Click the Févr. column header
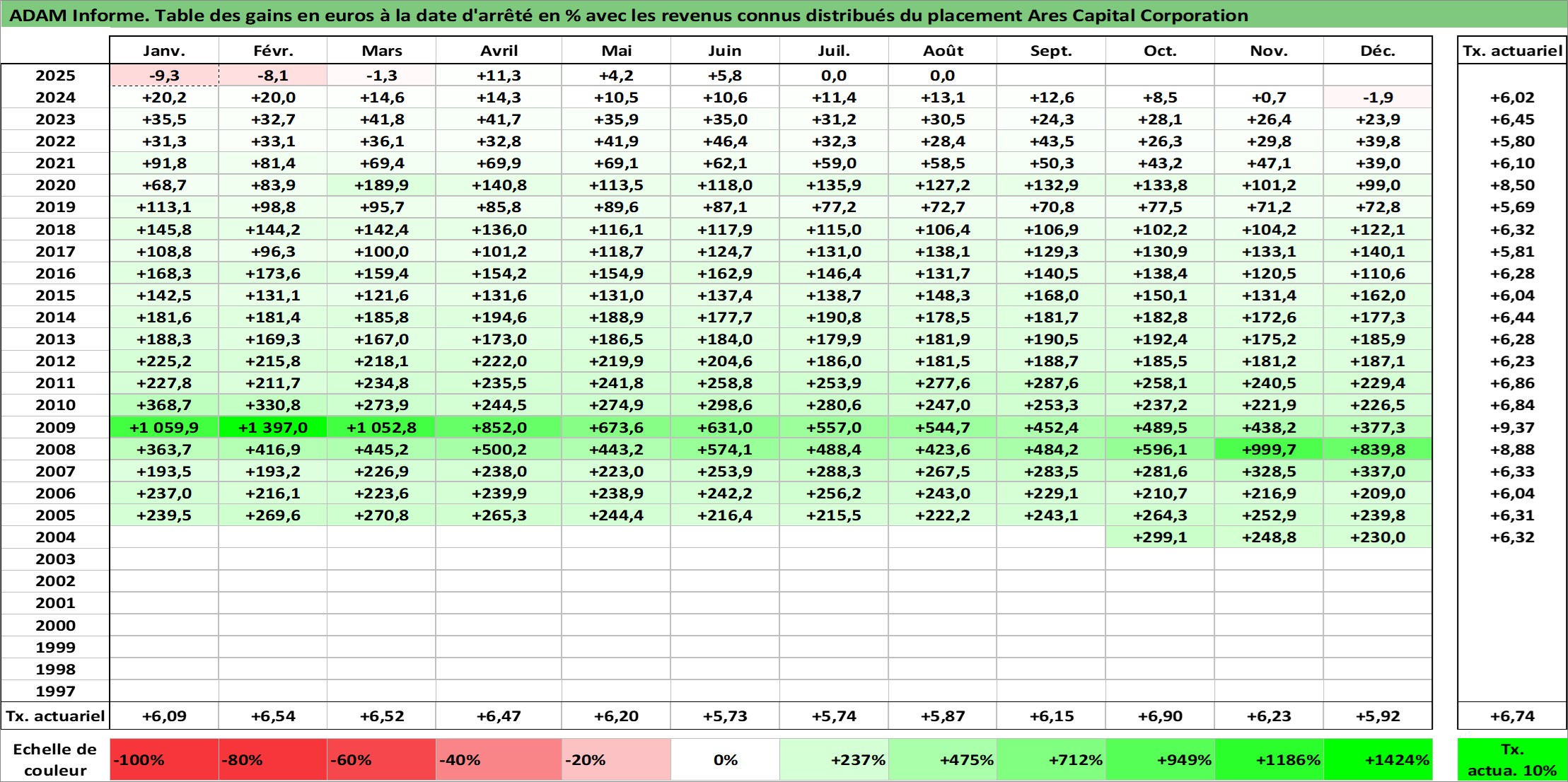Image resolution: width=1568 pixels, height=782 pixels. [273, 51]
